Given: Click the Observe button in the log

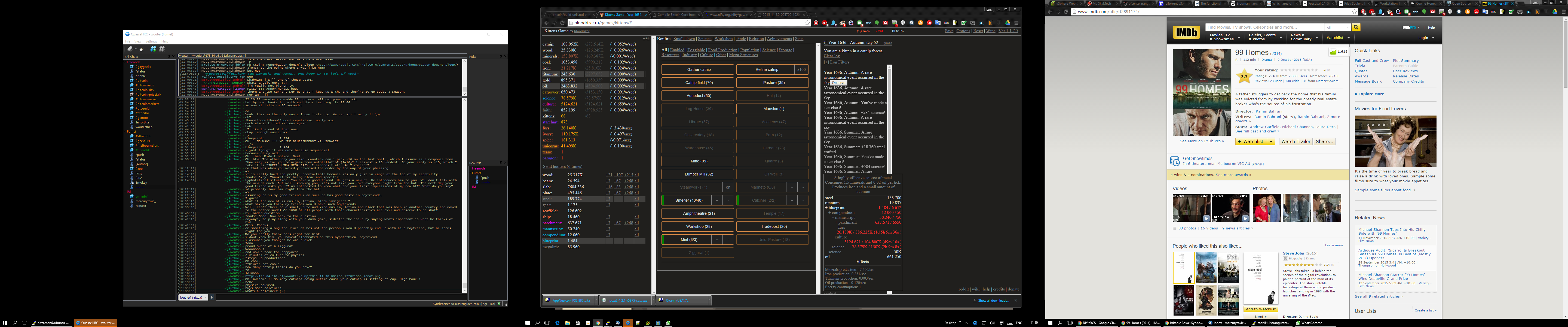Looking at the screenshot, I should [838, 83].
